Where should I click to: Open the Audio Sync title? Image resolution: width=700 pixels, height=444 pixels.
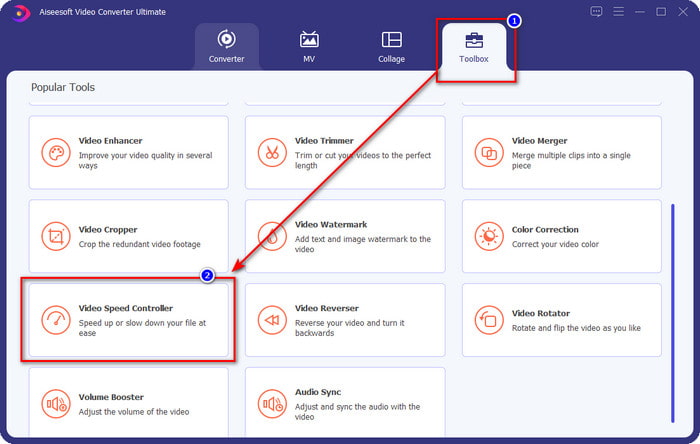(318, 392)
